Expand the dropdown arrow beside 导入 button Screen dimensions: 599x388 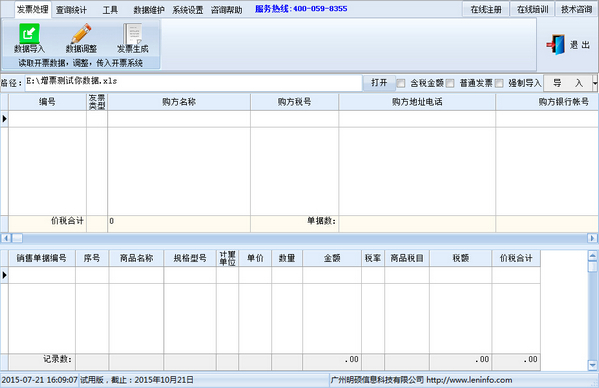click(x=595, y=83)
